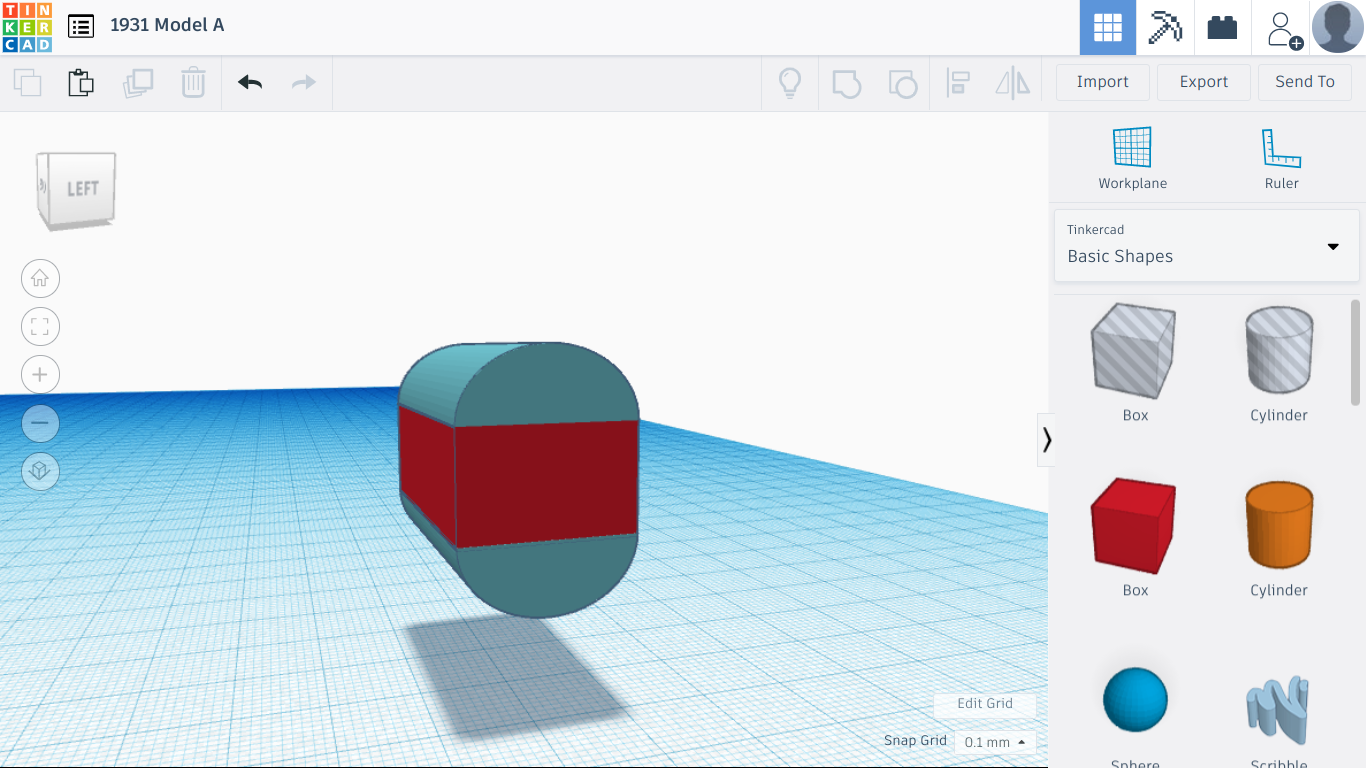
Task: Switch to the Bricks editor mode
Action: [x=1222, y=27]
